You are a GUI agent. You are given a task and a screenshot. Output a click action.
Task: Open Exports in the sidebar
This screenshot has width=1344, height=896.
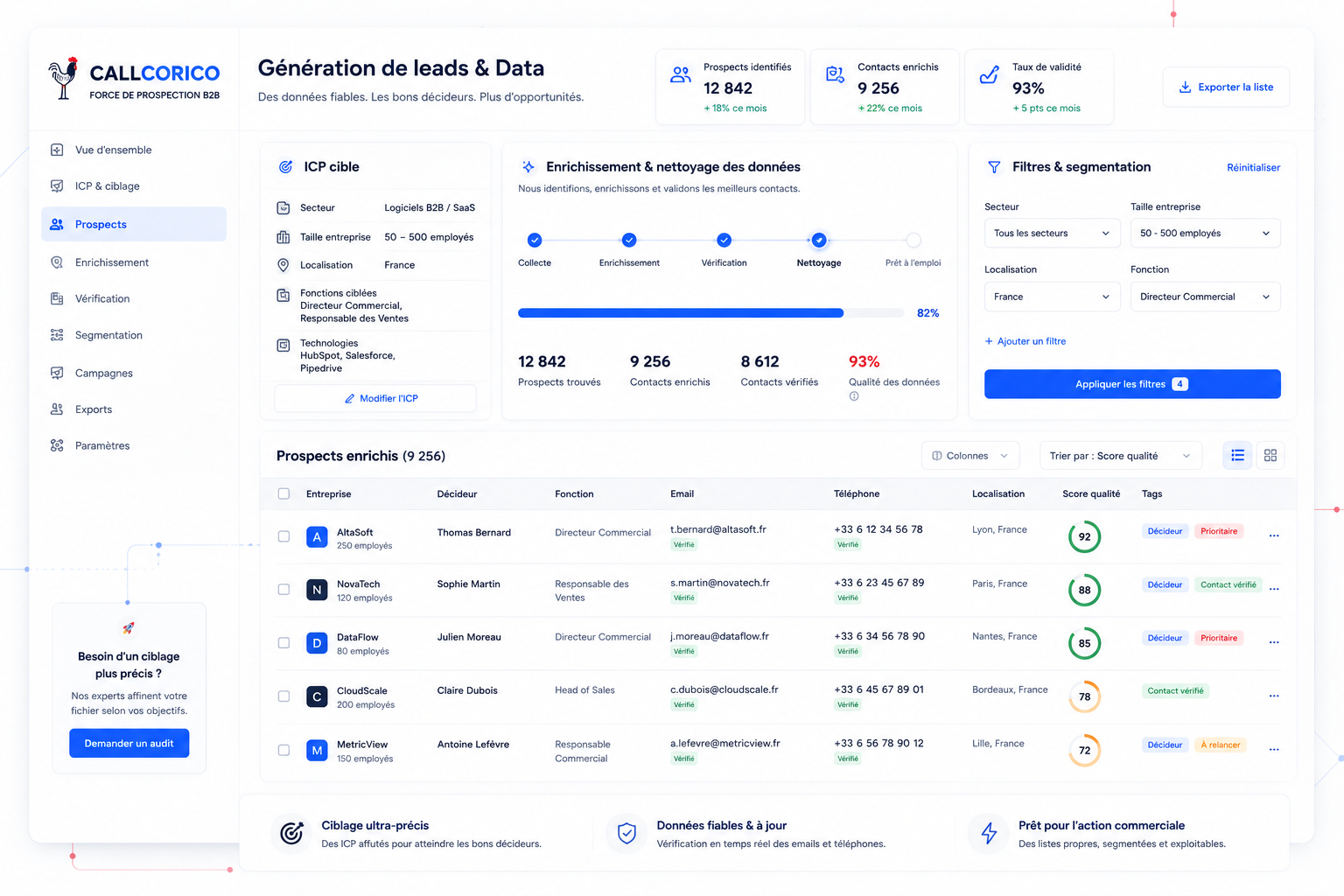click(x=134, y=409)
